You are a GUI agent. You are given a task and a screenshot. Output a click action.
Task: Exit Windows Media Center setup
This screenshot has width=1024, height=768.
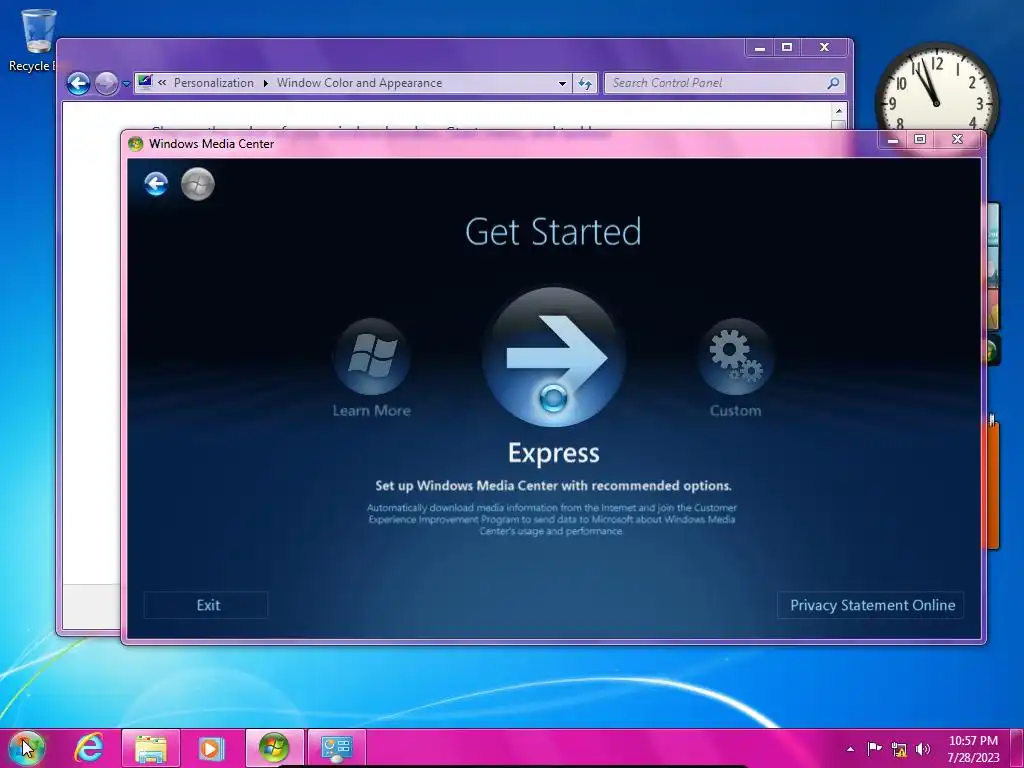point(206,605)
